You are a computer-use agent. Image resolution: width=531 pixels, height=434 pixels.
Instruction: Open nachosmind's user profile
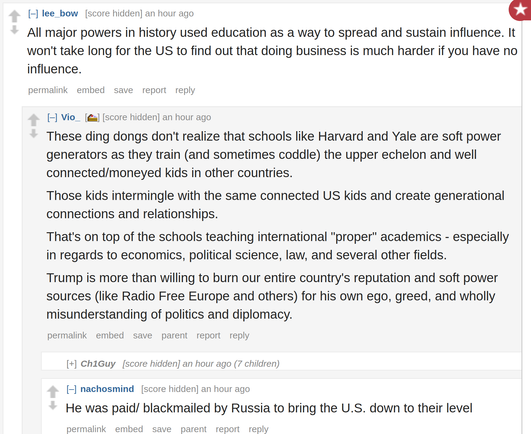(x=107, y=389)
